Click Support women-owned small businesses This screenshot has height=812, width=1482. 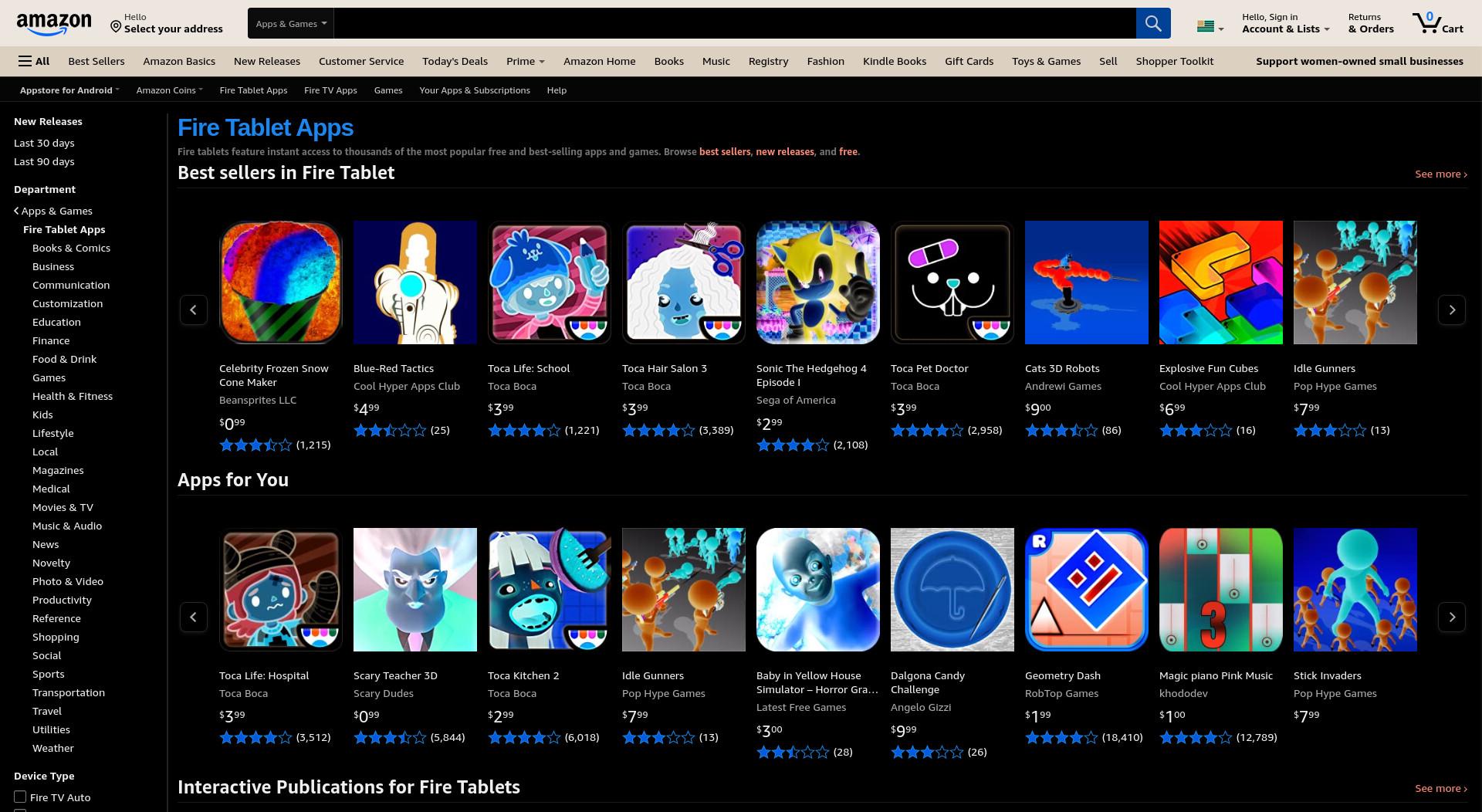click(1359, 61)
